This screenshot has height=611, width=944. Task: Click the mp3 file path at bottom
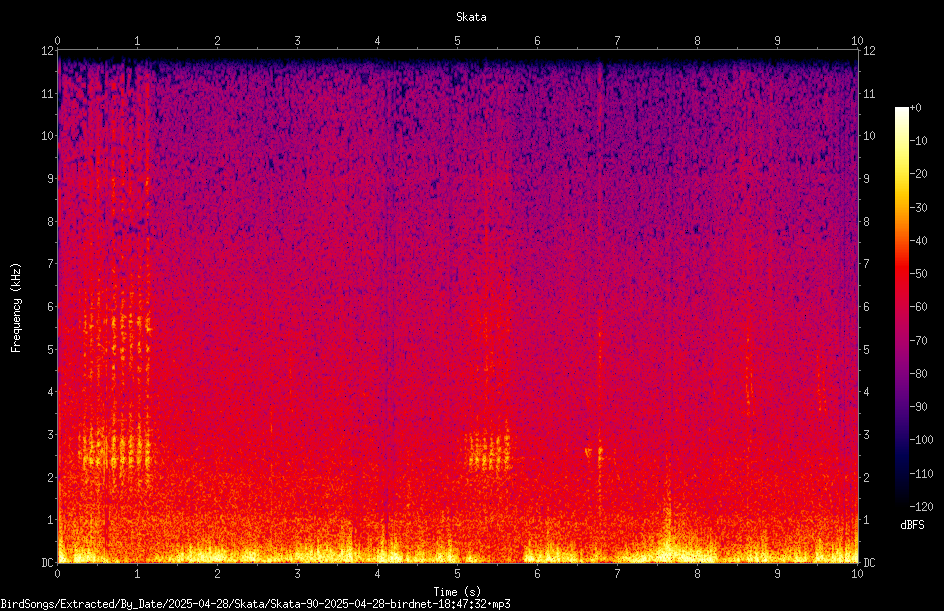[255, 604]
